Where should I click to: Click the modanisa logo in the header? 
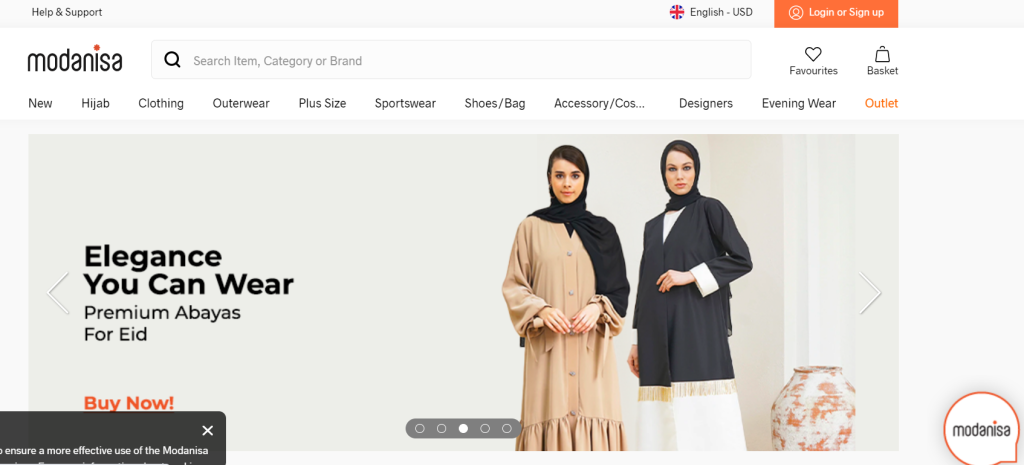point(74,59)
